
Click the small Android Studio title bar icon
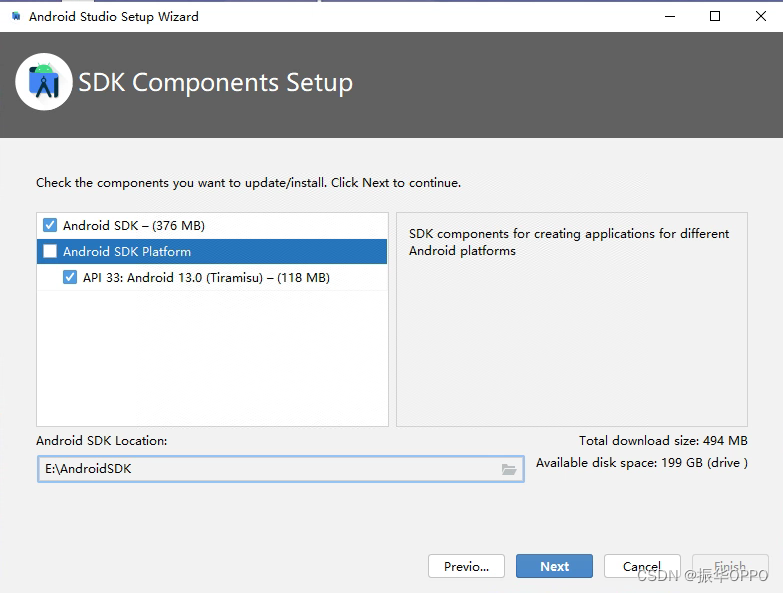pos(16,16)
